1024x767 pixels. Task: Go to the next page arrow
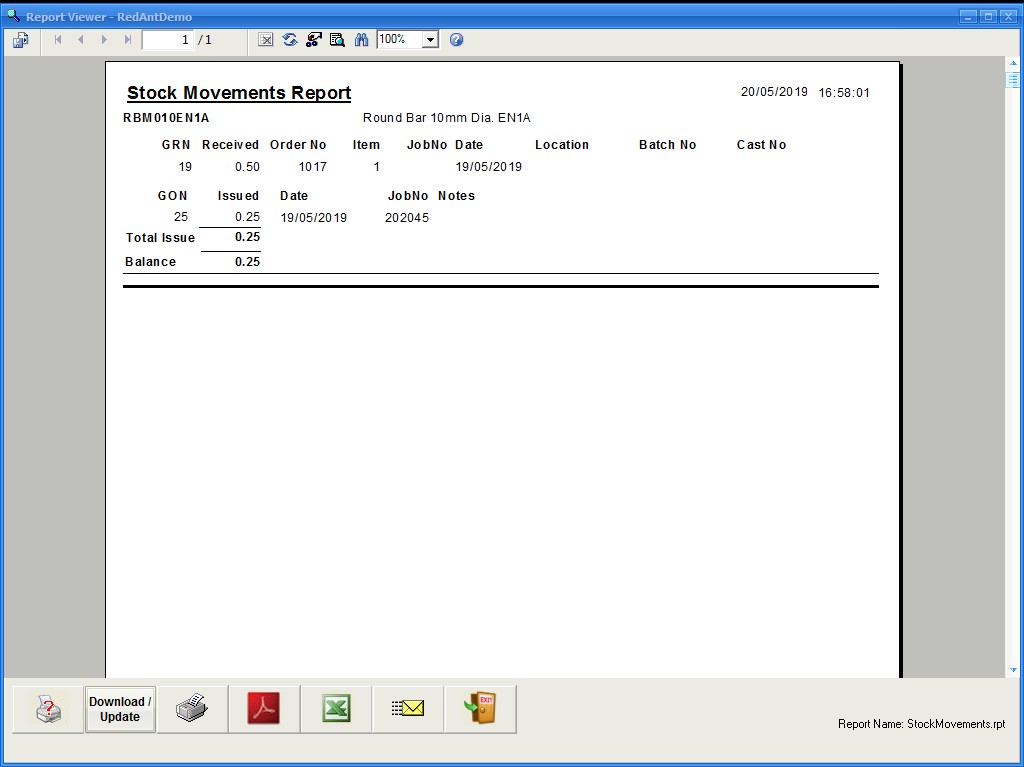[x=104, y=40]
